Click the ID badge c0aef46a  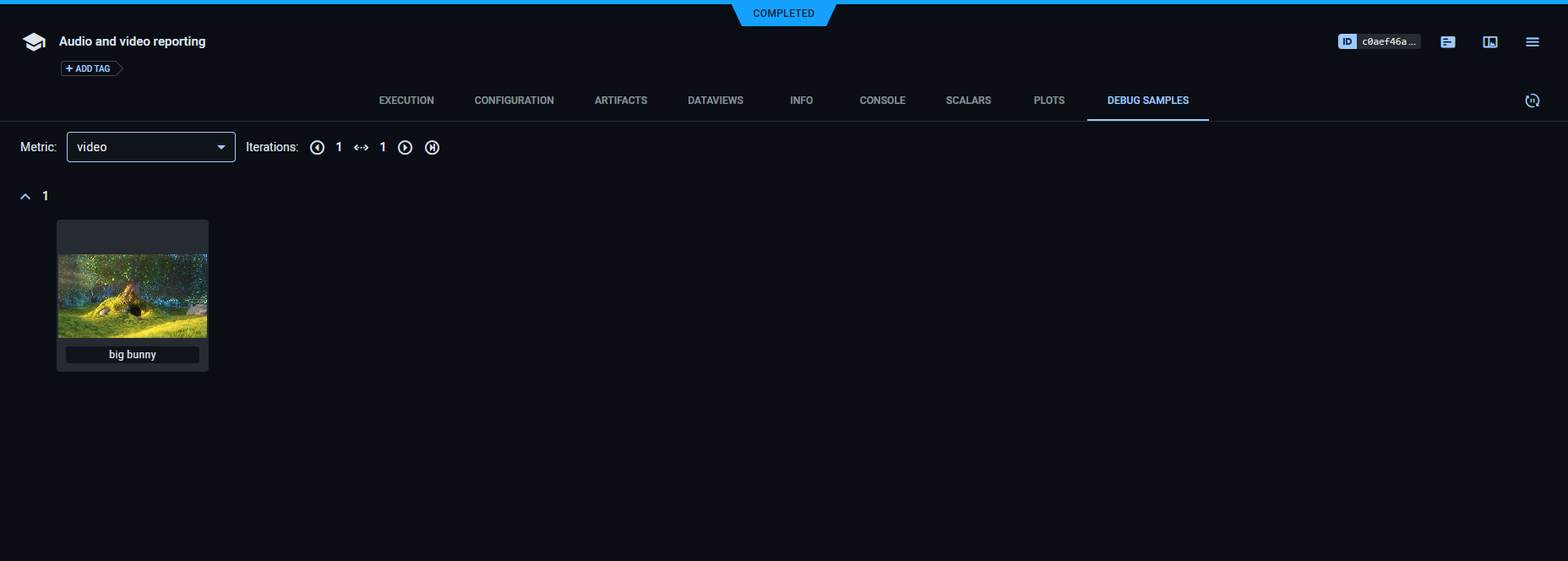click(1379, 41)
